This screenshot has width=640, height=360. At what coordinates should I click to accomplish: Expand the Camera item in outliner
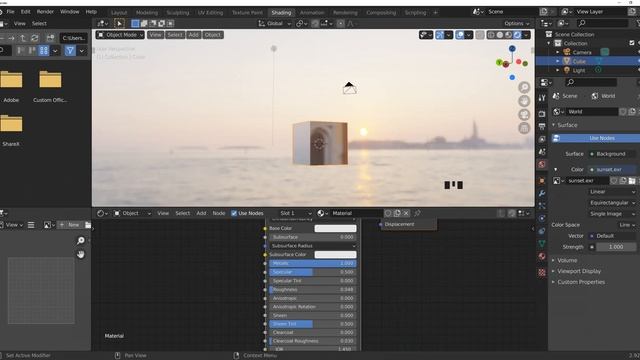558,52
